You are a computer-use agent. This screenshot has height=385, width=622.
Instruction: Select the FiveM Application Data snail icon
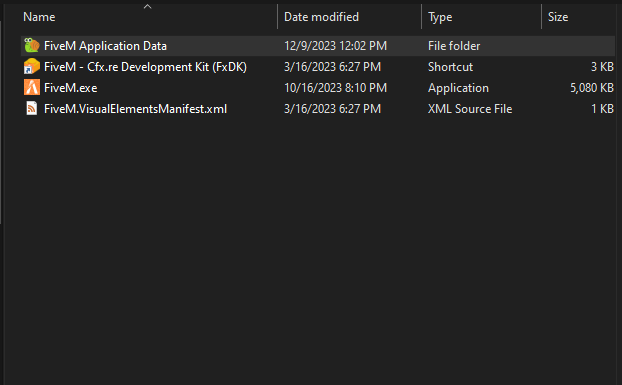pos(32,46)
